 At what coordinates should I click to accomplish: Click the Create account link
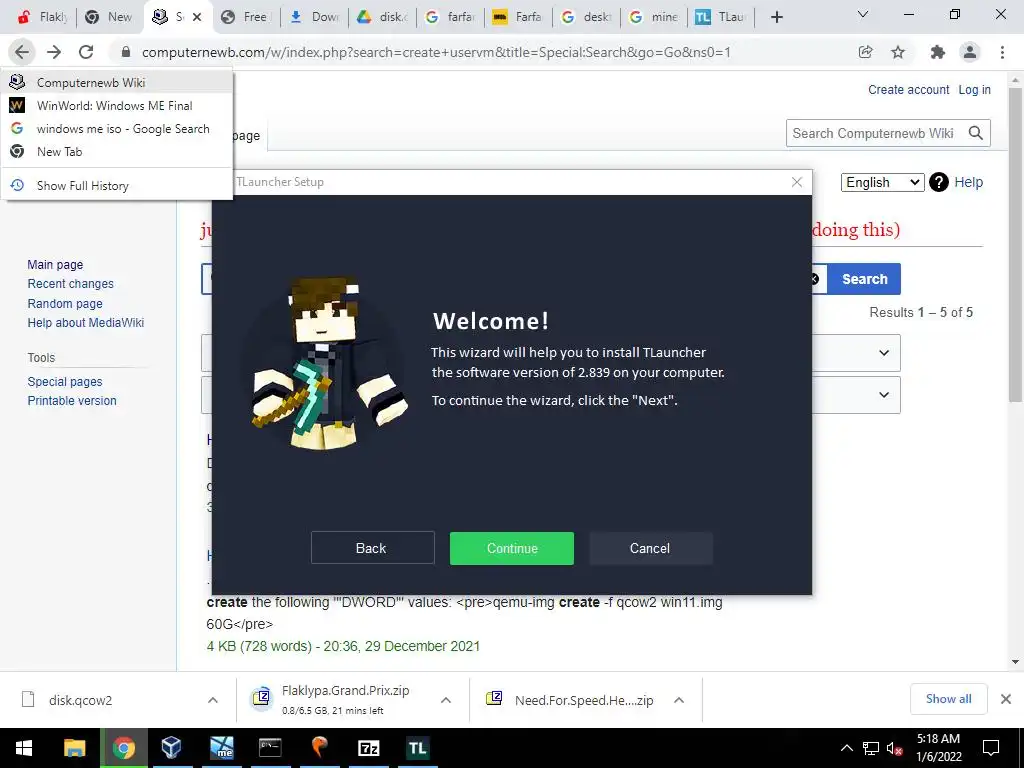908,89
